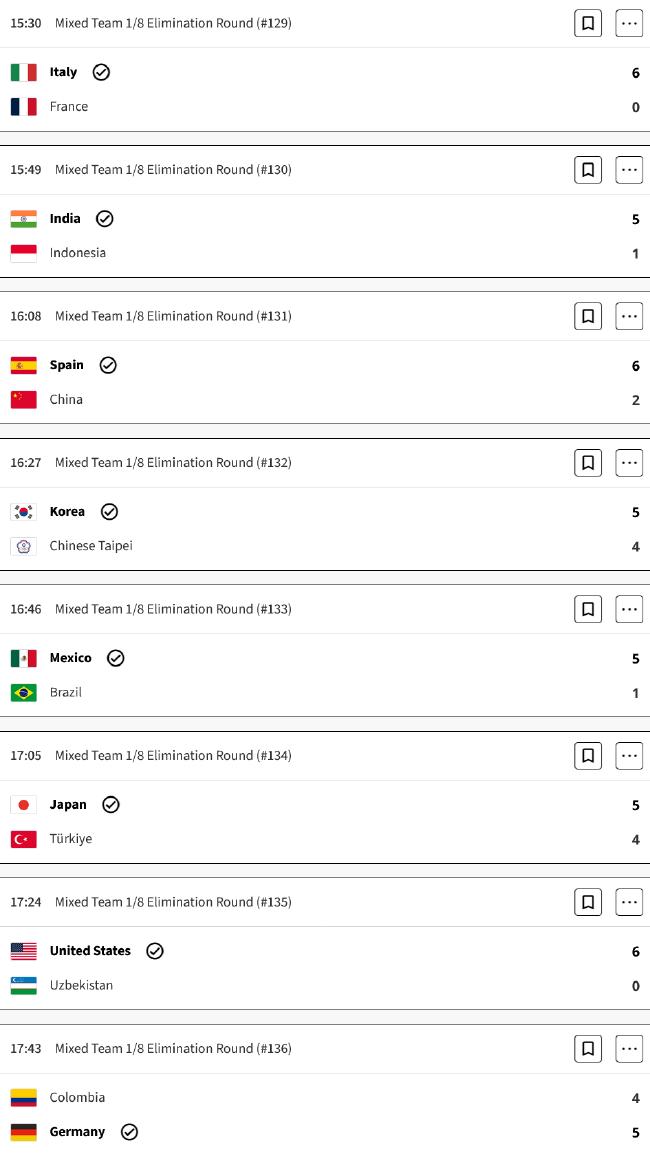Click the winner checkmark beside United States
The image size is (650, 1156).
[155, 951]
